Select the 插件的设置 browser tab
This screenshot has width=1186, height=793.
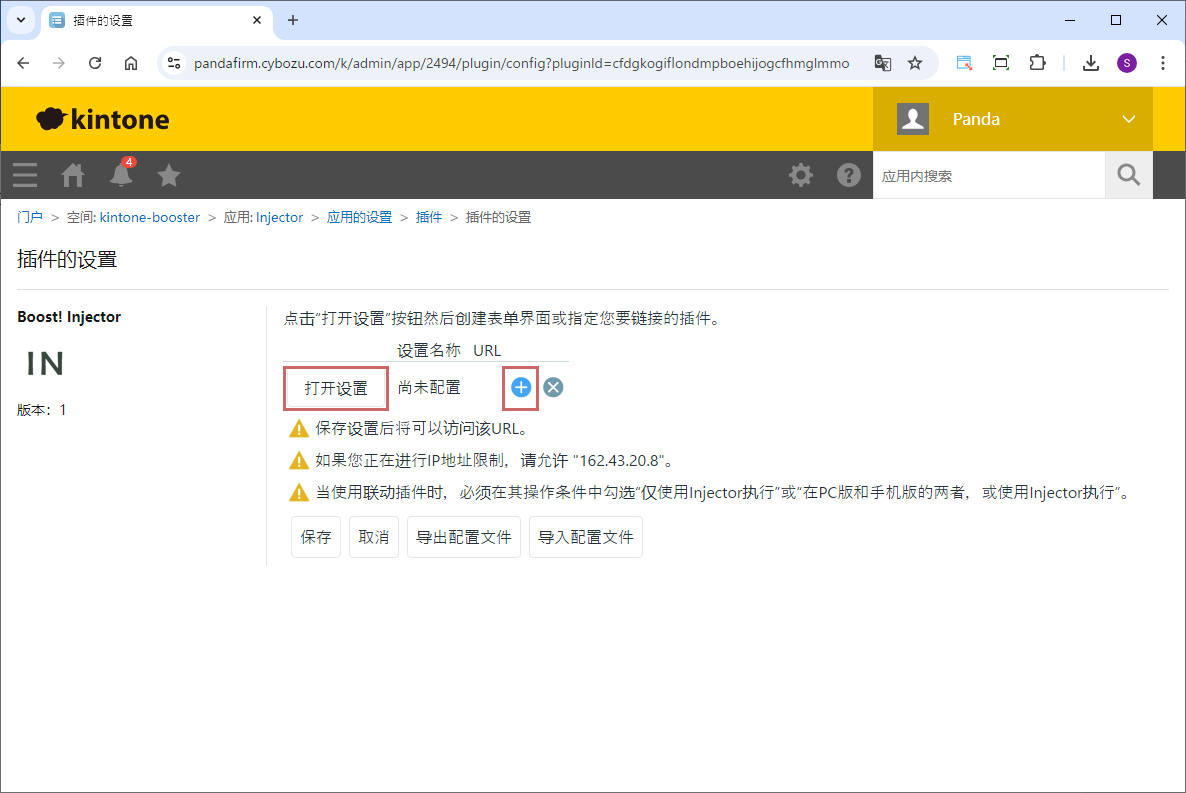point(150,20)
